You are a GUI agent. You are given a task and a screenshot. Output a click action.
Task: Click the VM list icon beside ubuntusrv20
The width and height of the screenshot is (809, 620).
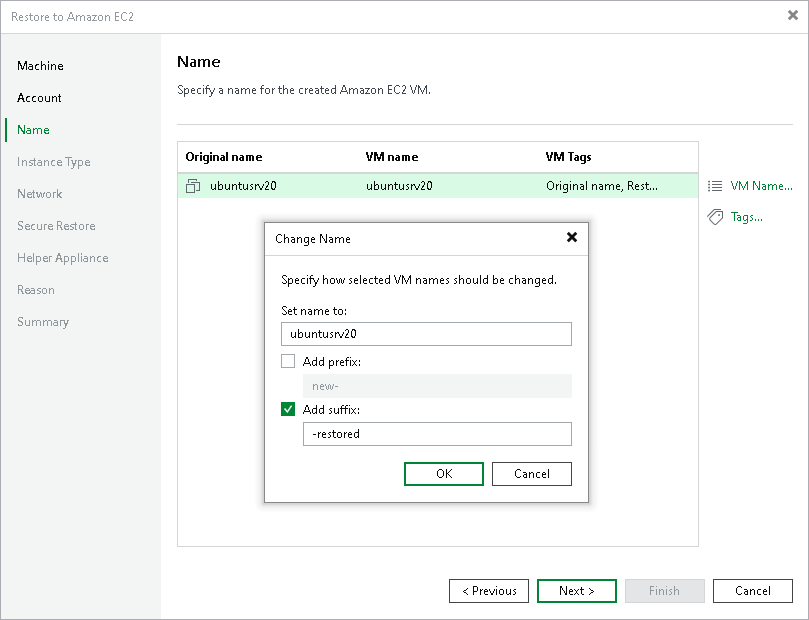click(x=193, y=186)
